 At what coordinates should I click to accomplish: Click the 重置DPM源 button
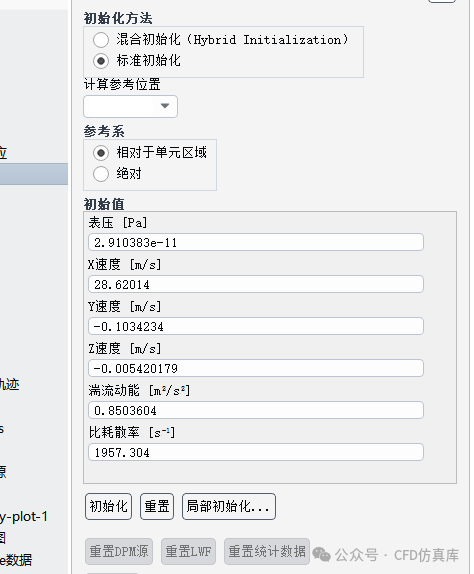click(x=119, y=551)
